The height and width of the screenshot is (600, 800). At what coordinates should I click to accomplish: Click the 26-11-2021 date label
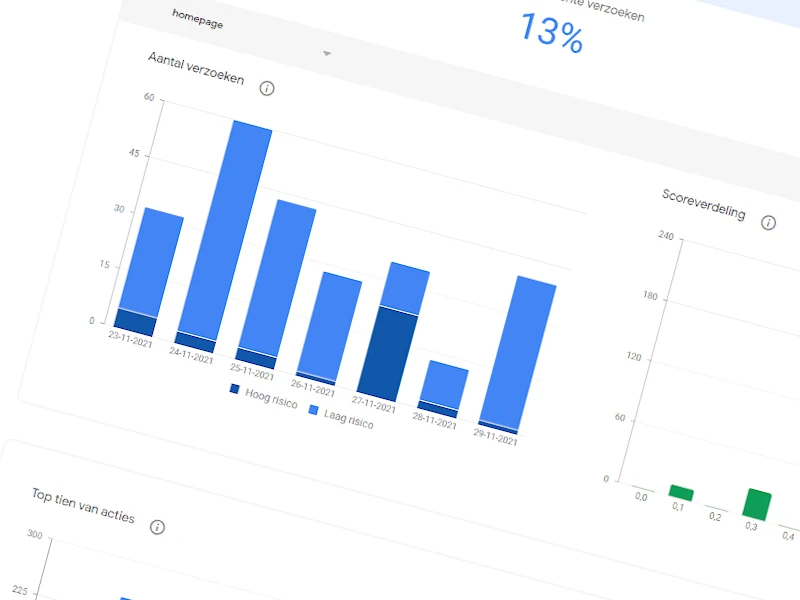(313, 388)
